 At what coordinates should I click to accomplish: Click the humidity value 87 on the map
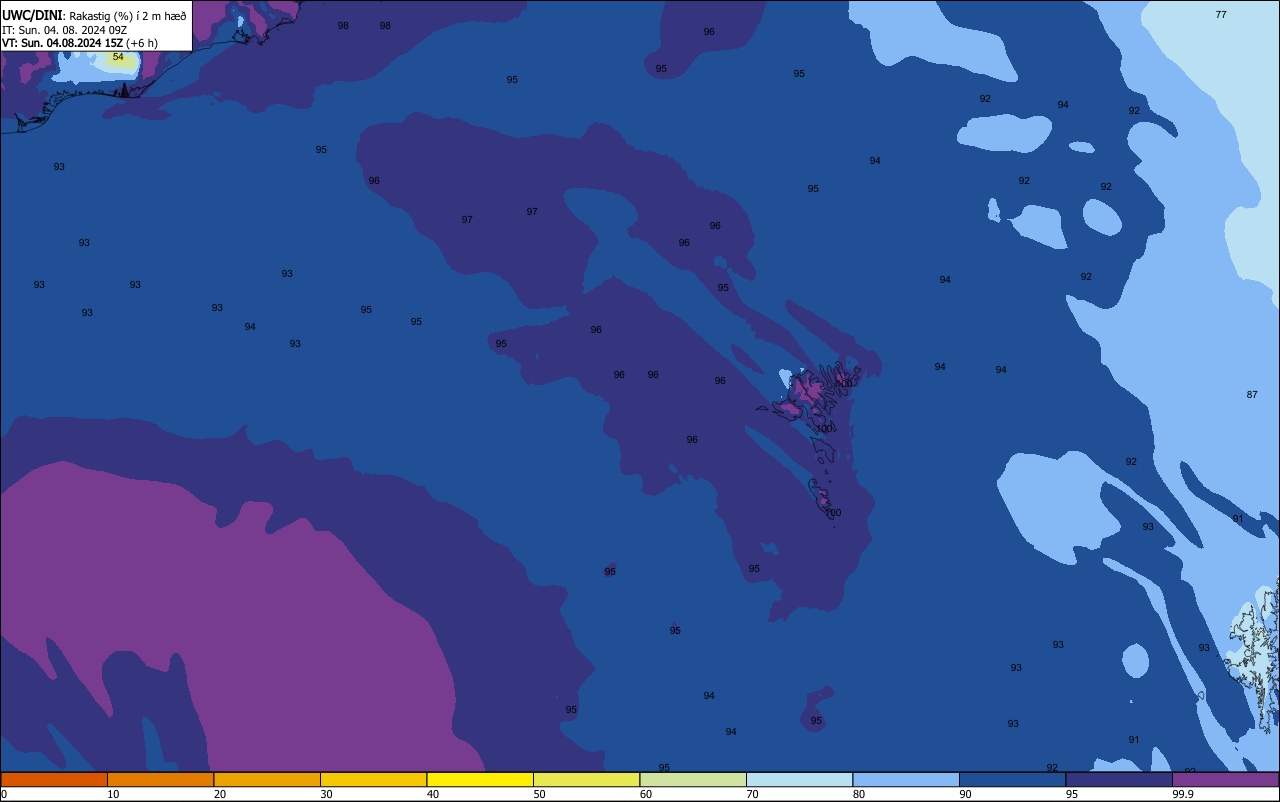point(1252,395)
